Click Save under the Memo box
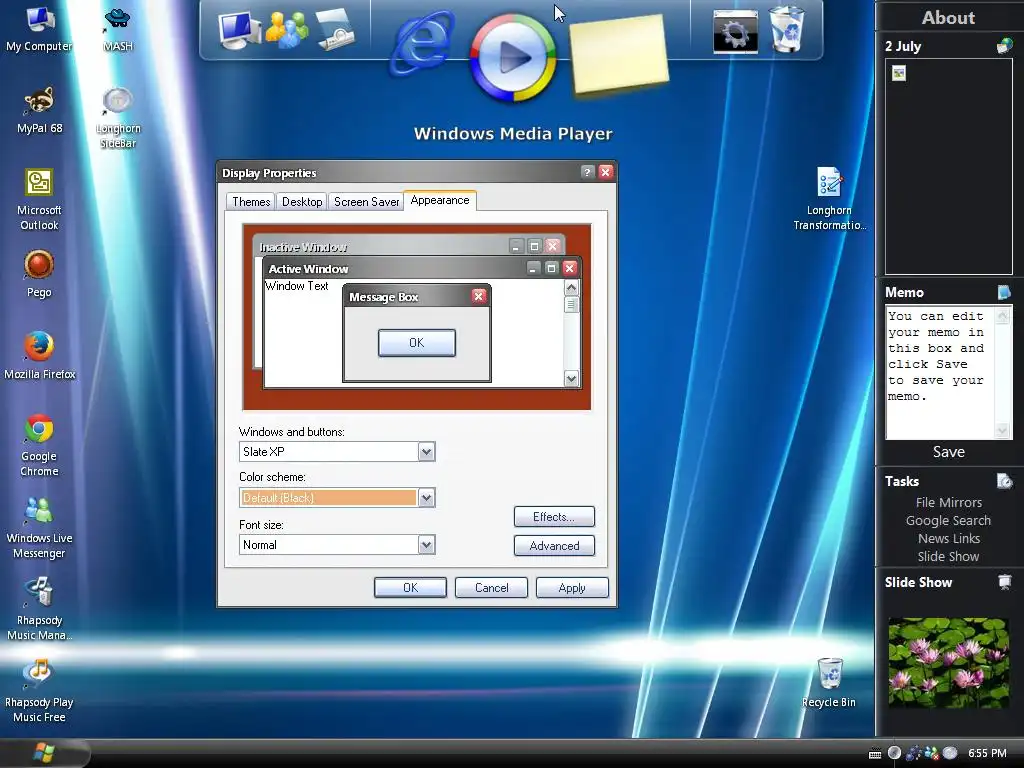Viewport: 1024px width, 768px height. coord(949,452)
